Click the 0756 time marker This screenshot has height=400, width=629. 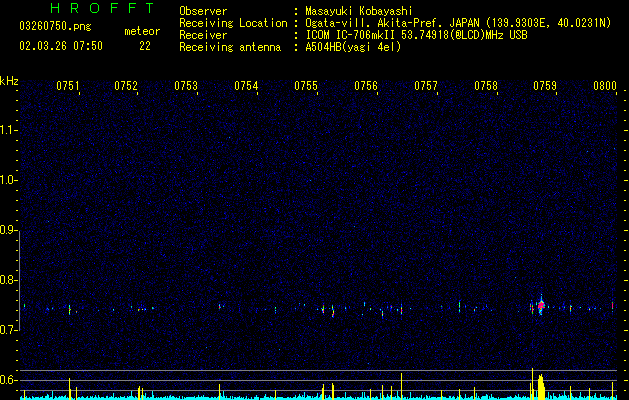(x=366, y=85)
